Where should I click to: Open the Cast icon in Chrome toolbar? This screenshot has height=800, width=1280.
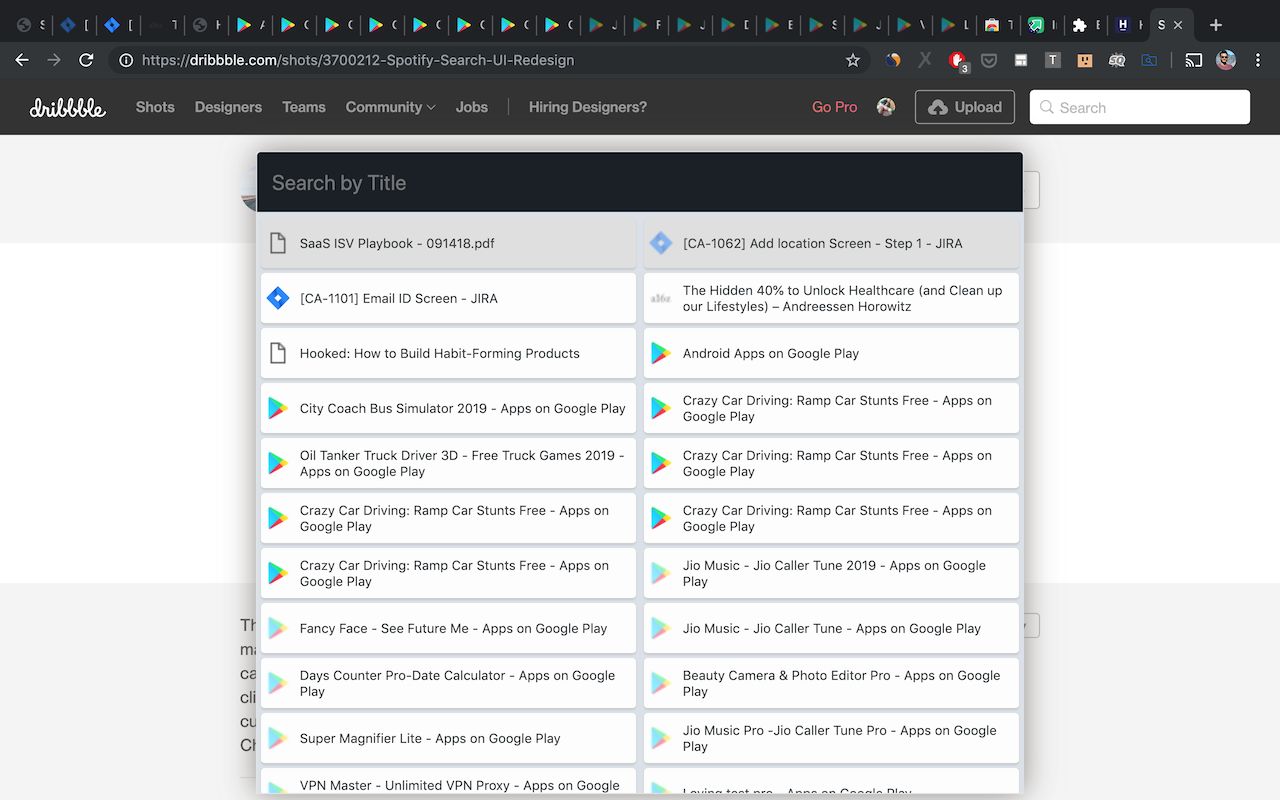pos(1194,60)
